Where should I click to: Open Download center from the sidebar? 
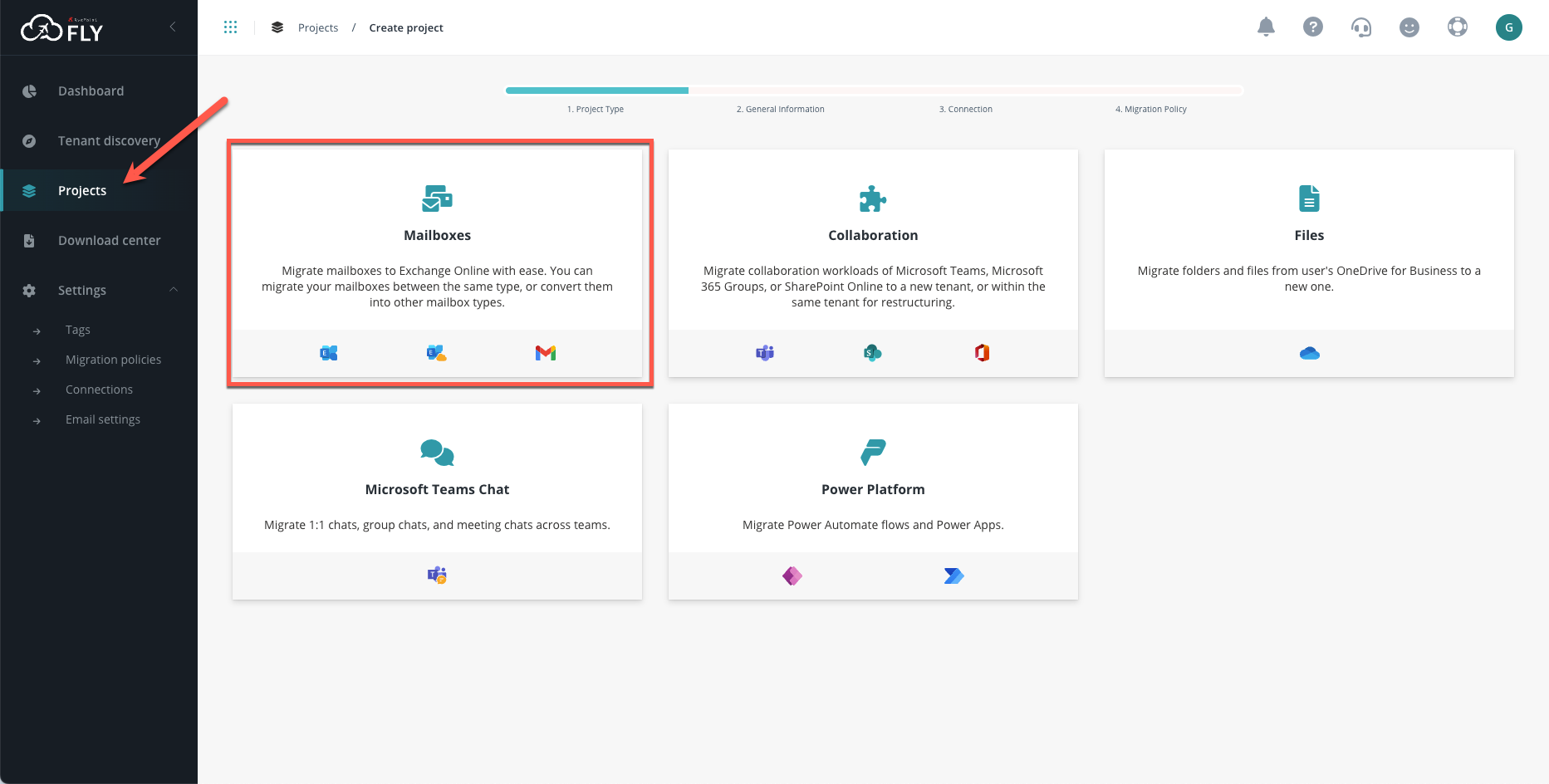109,240
